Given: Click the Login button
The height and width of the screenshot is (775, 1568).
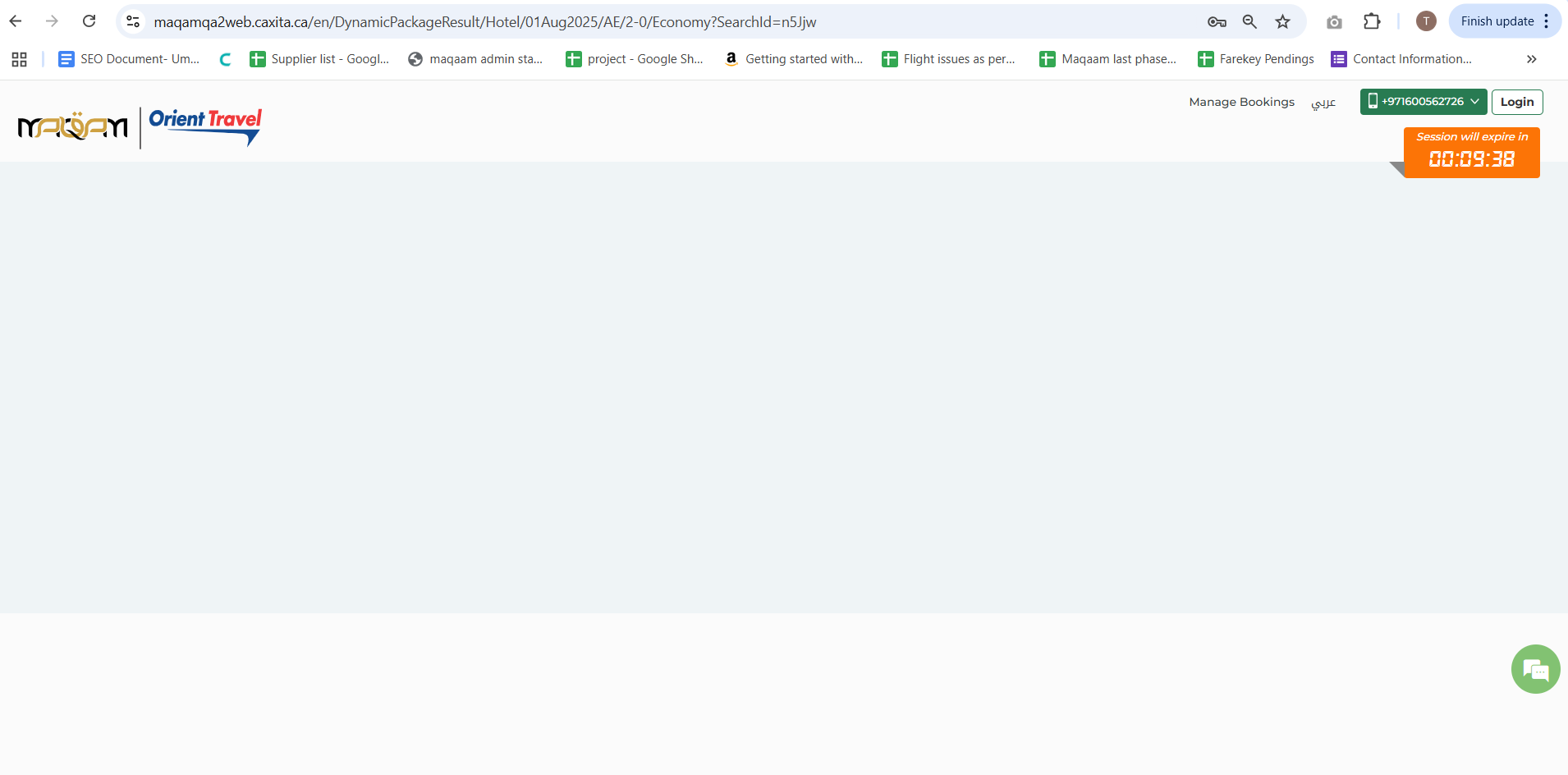Looking at the screenshot, I should [x=1516, y=102].
